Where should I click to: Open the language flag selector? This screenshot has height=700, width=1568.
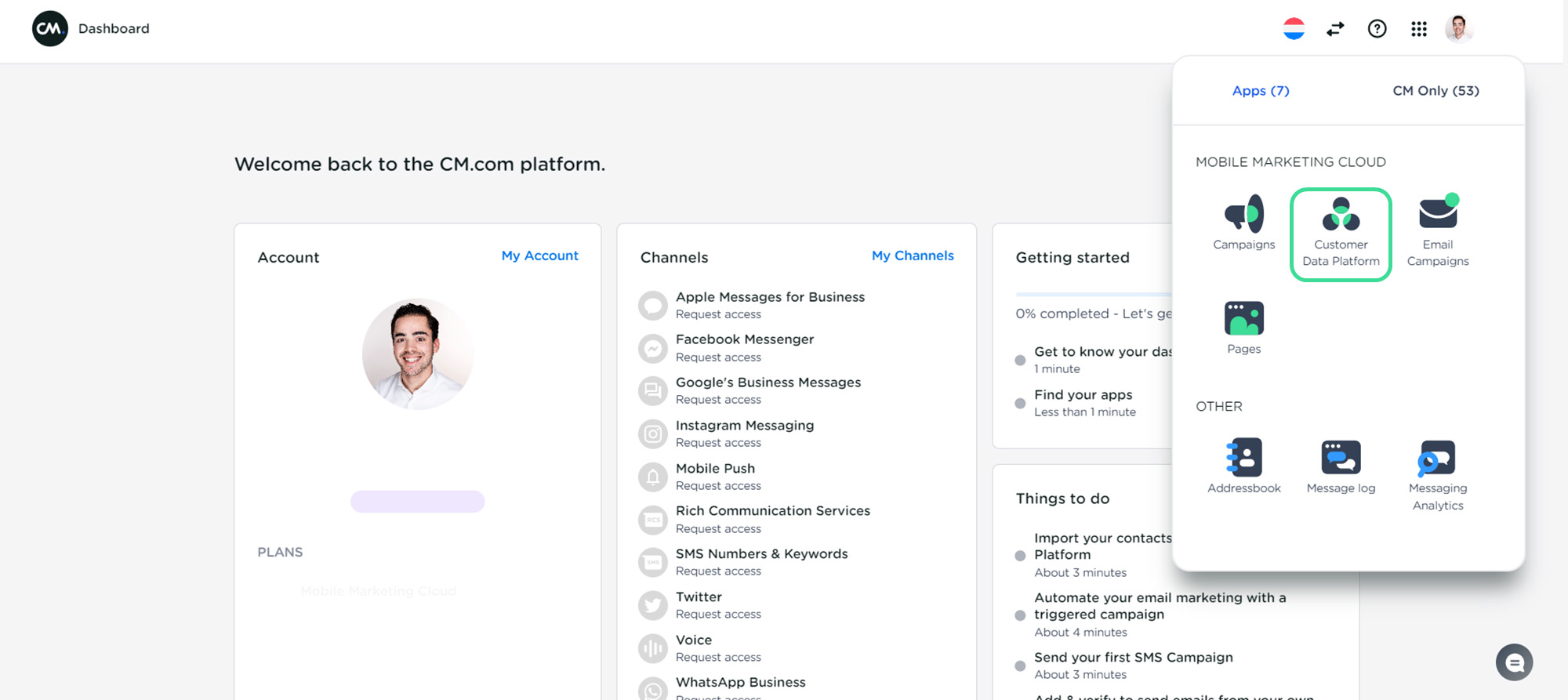pos(1294,29)
